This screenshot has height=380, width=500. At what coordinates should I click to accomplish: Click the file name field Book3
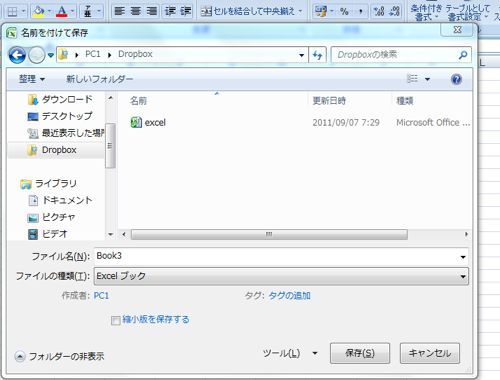(276, 256)
